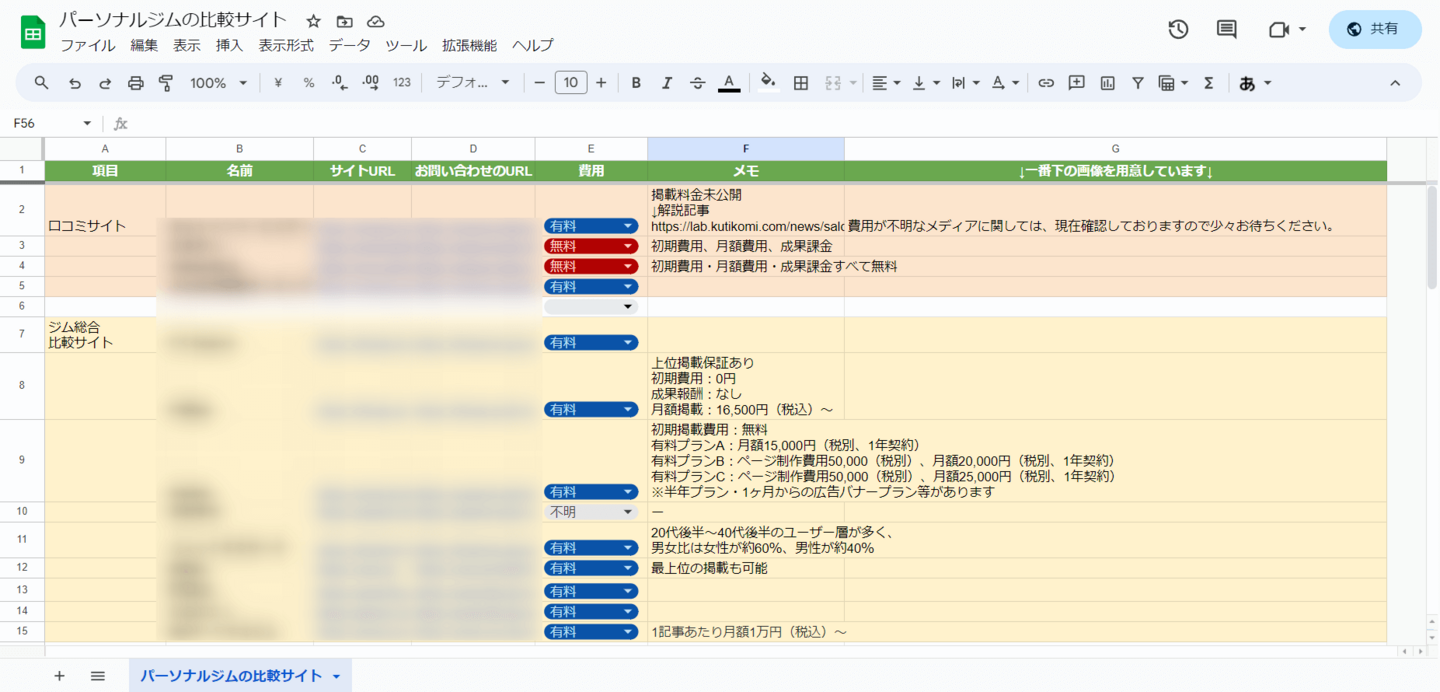The height and width of the screenshot is (692, 1440).
Task: Click the print icon
Action: (x=136, y=83)
